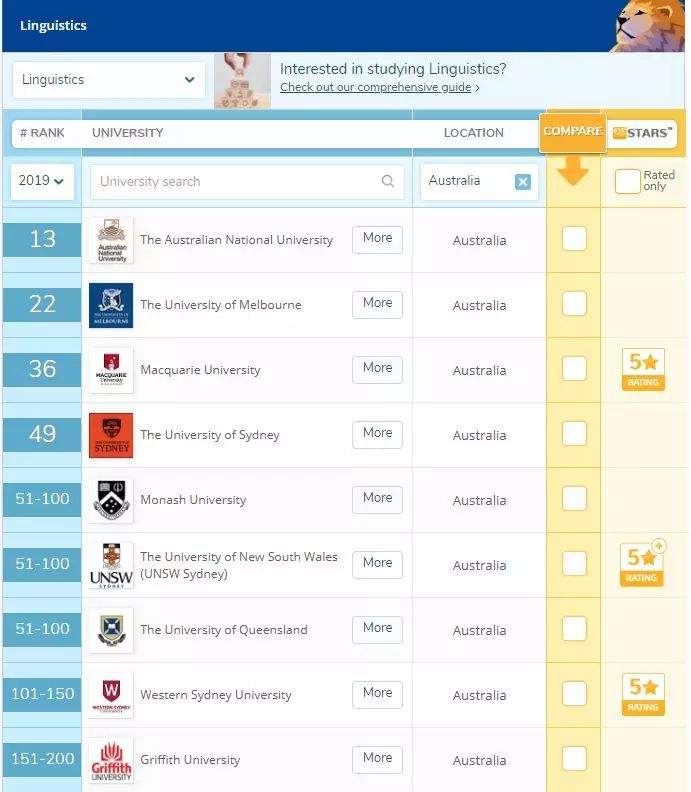This screenshot has width=691, height=792.
Task: Enable the Rated only checkbox
Action: (x=627, y=181)
